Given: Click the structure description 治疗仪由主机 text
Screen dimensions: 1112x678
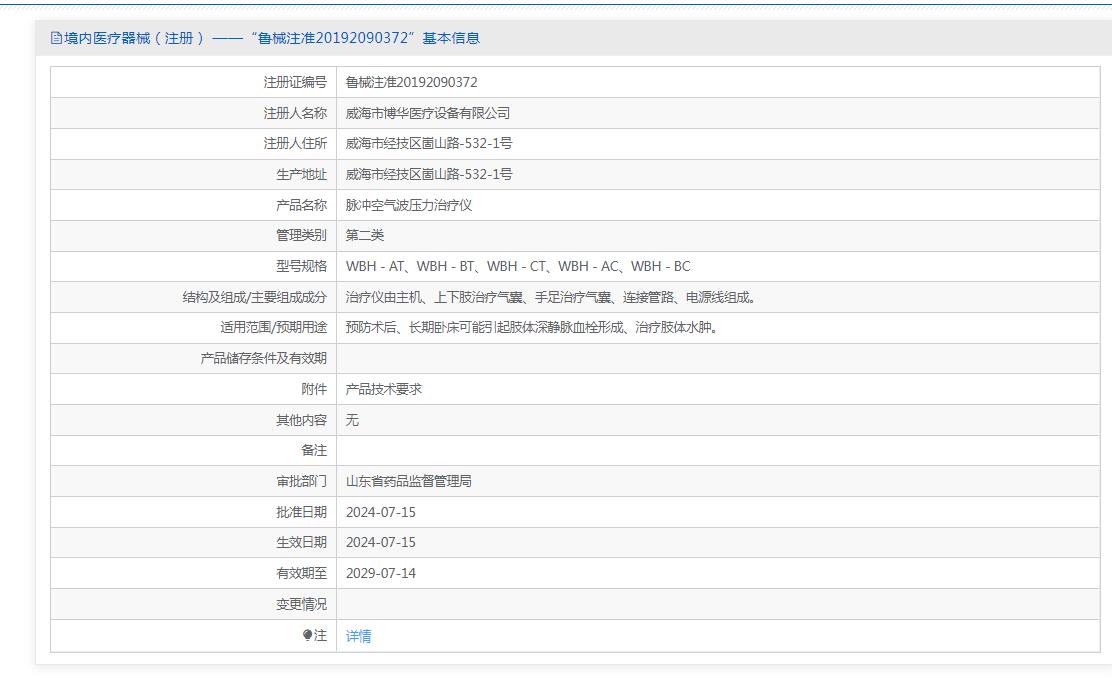Looking at the screenshot, I should click(551, 298).
